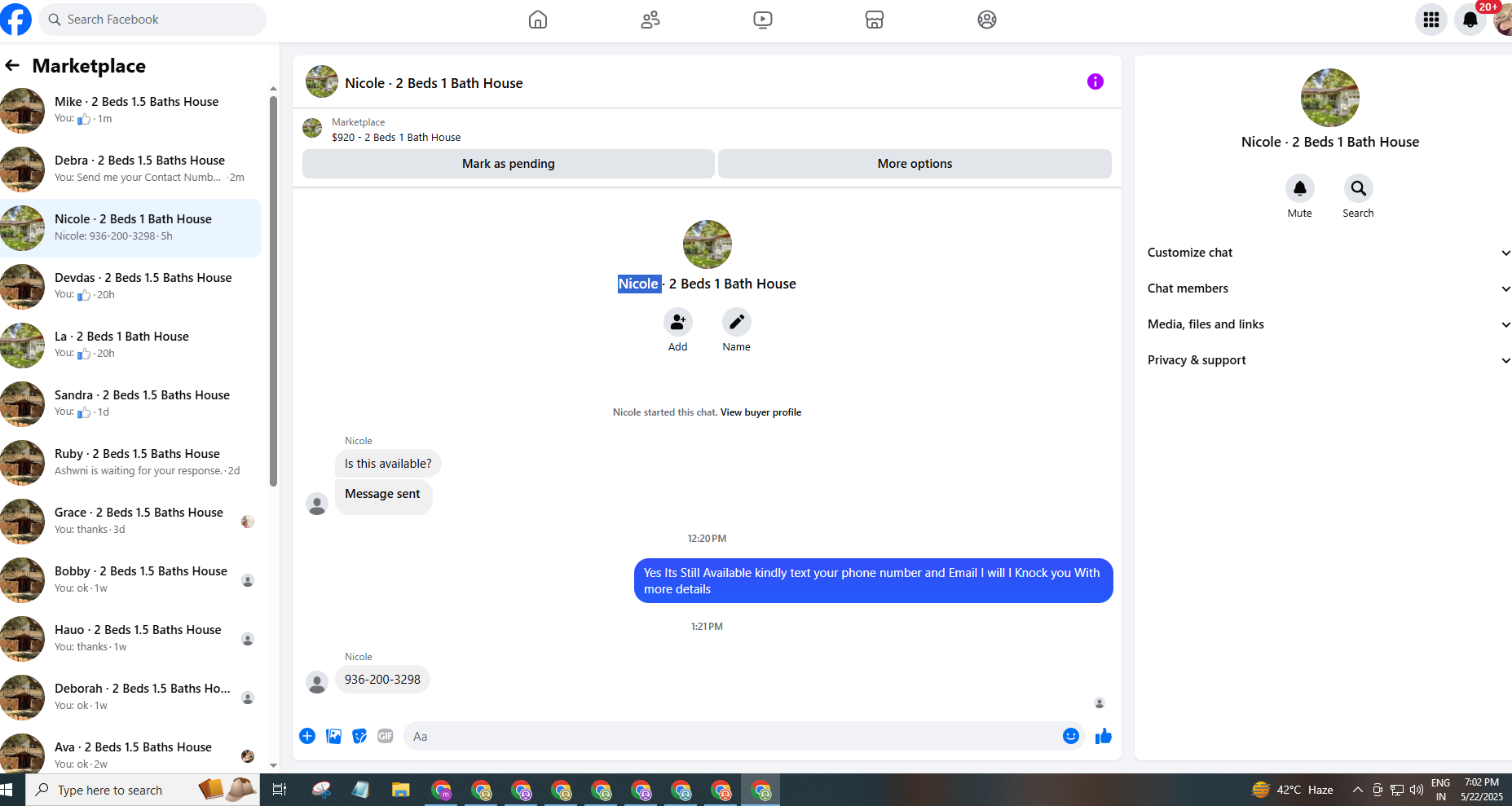Open the apps grid menu icon
This screenshot has height=806, width=1512.
pyautogui.click(x=1431, y=20)
